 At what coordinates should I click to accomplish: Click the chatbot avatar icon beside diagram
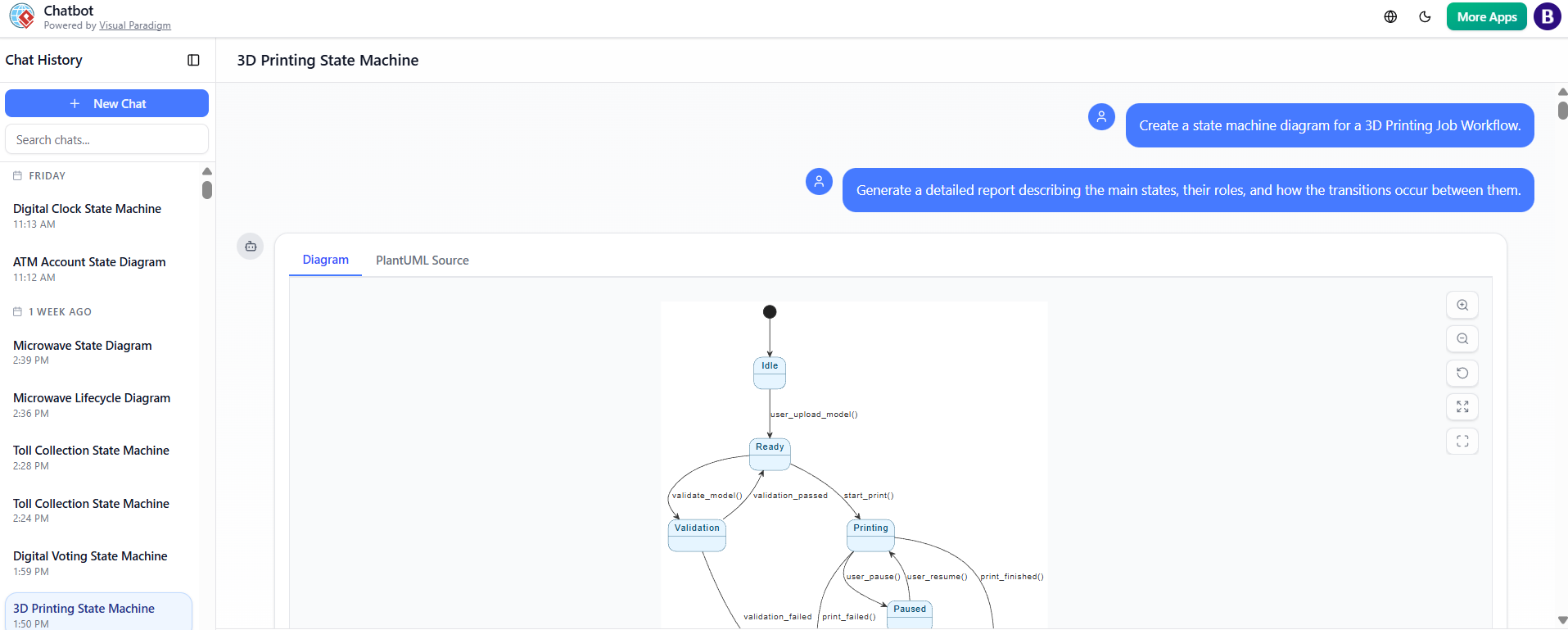251,246
